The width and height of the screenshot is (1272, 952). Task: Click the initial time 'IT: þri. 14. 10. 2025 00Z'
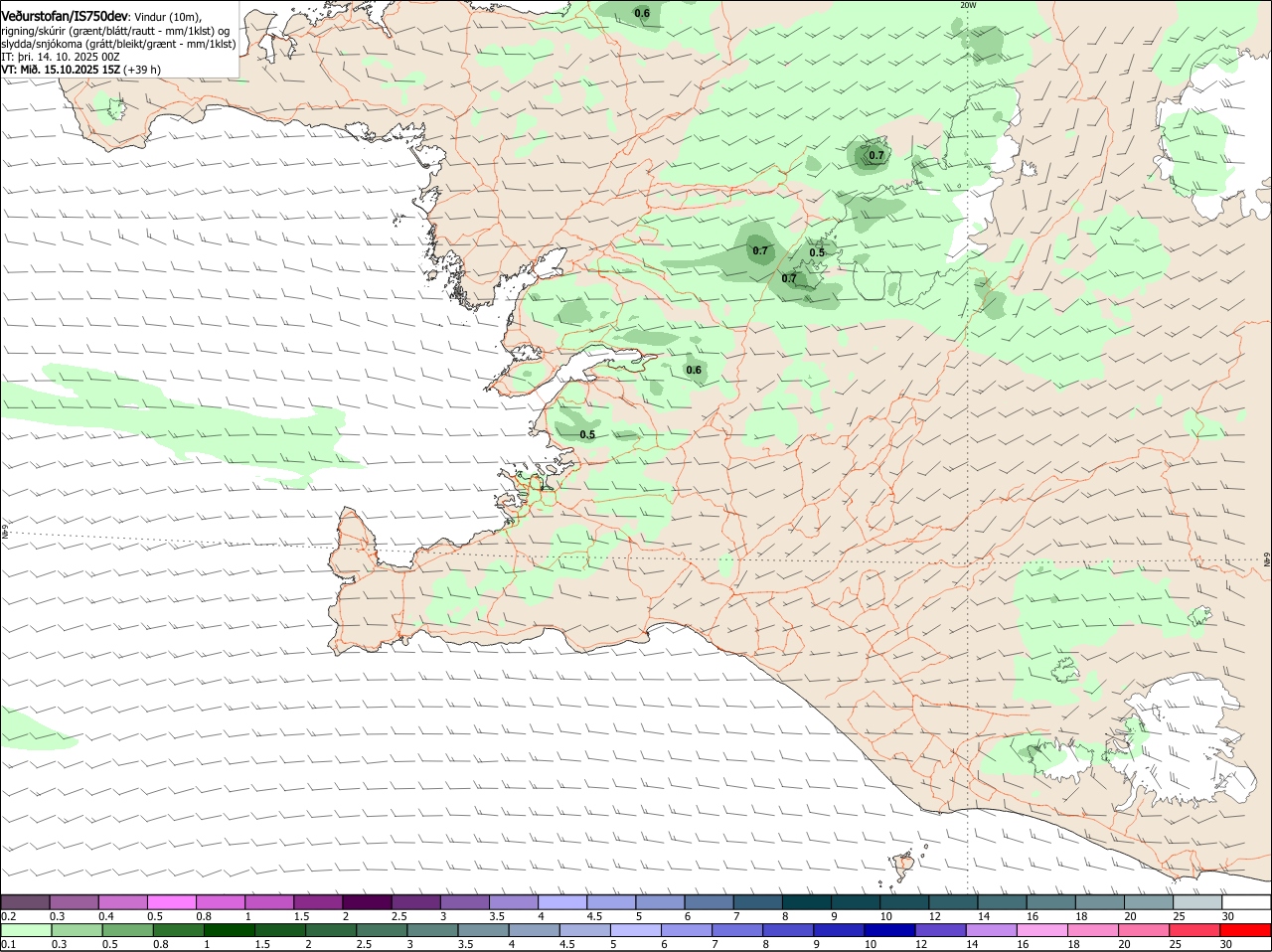(x=61, y=57)
